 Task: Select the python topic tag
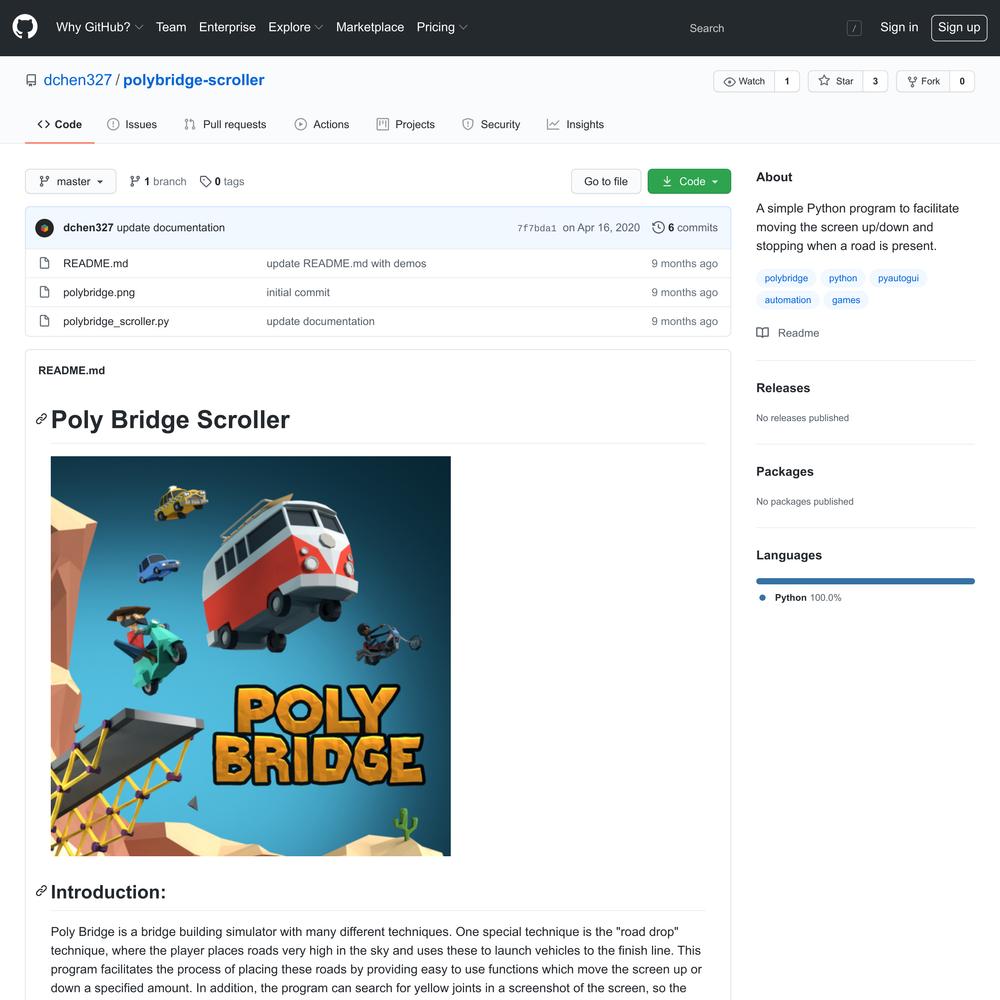tap(842, 278)
